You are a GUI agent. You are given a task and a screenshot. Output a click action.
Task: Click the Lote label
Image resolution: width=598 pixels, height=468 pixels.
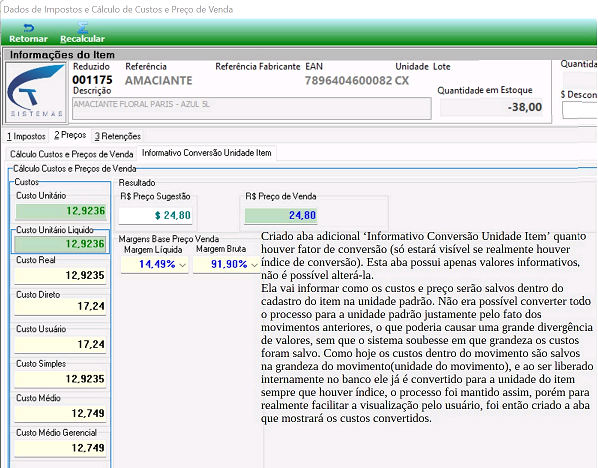coord(442,67)
